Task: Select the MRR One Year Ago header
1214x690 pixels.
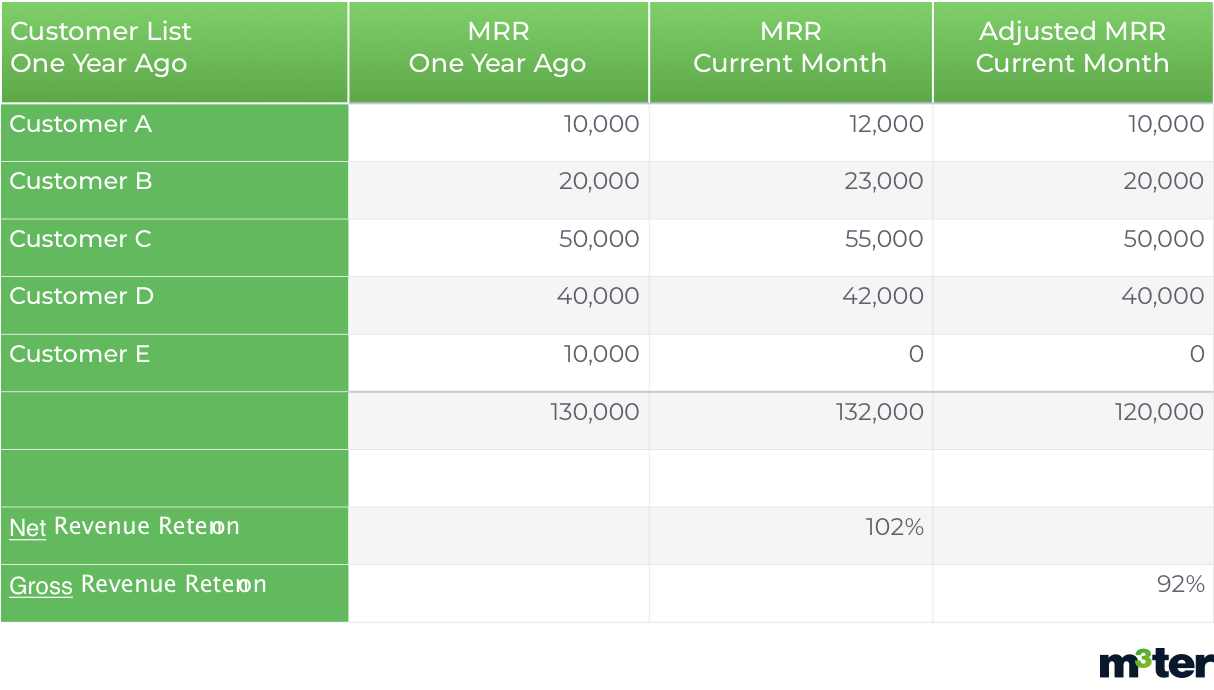Action: click(x=497, y=48)
